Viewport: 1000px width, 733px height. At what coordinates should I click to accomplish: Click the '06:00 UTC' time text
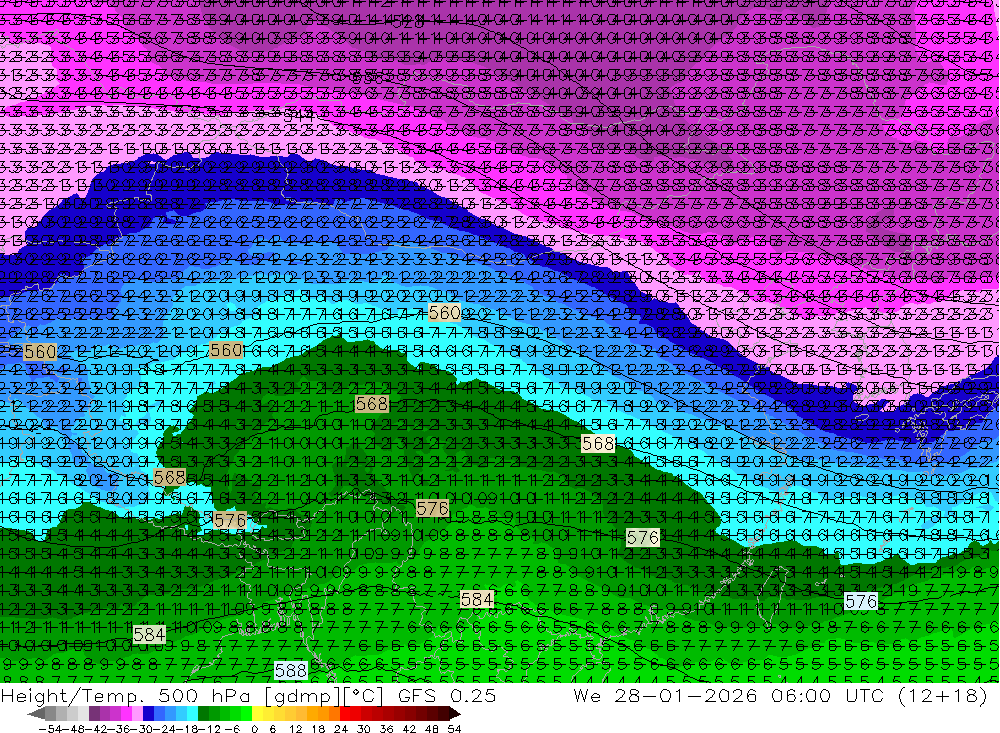tap(828, 696)
